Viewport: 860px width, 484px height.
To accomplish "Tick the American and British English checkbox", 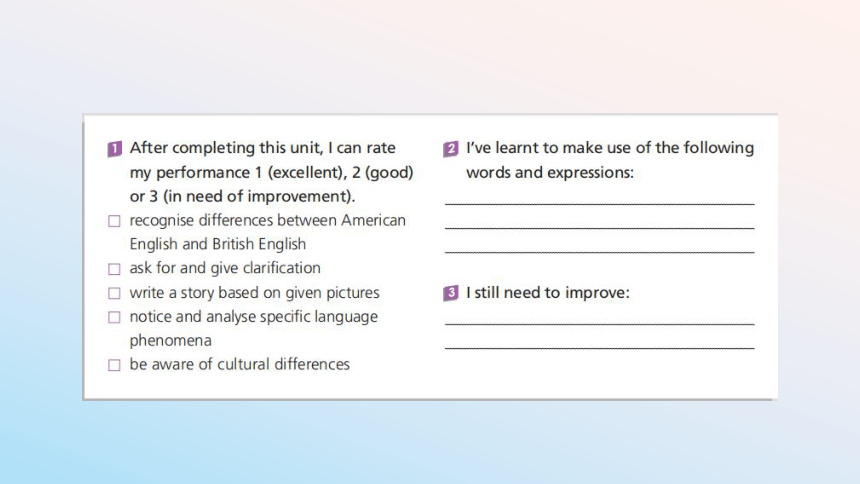I will 114,221.
